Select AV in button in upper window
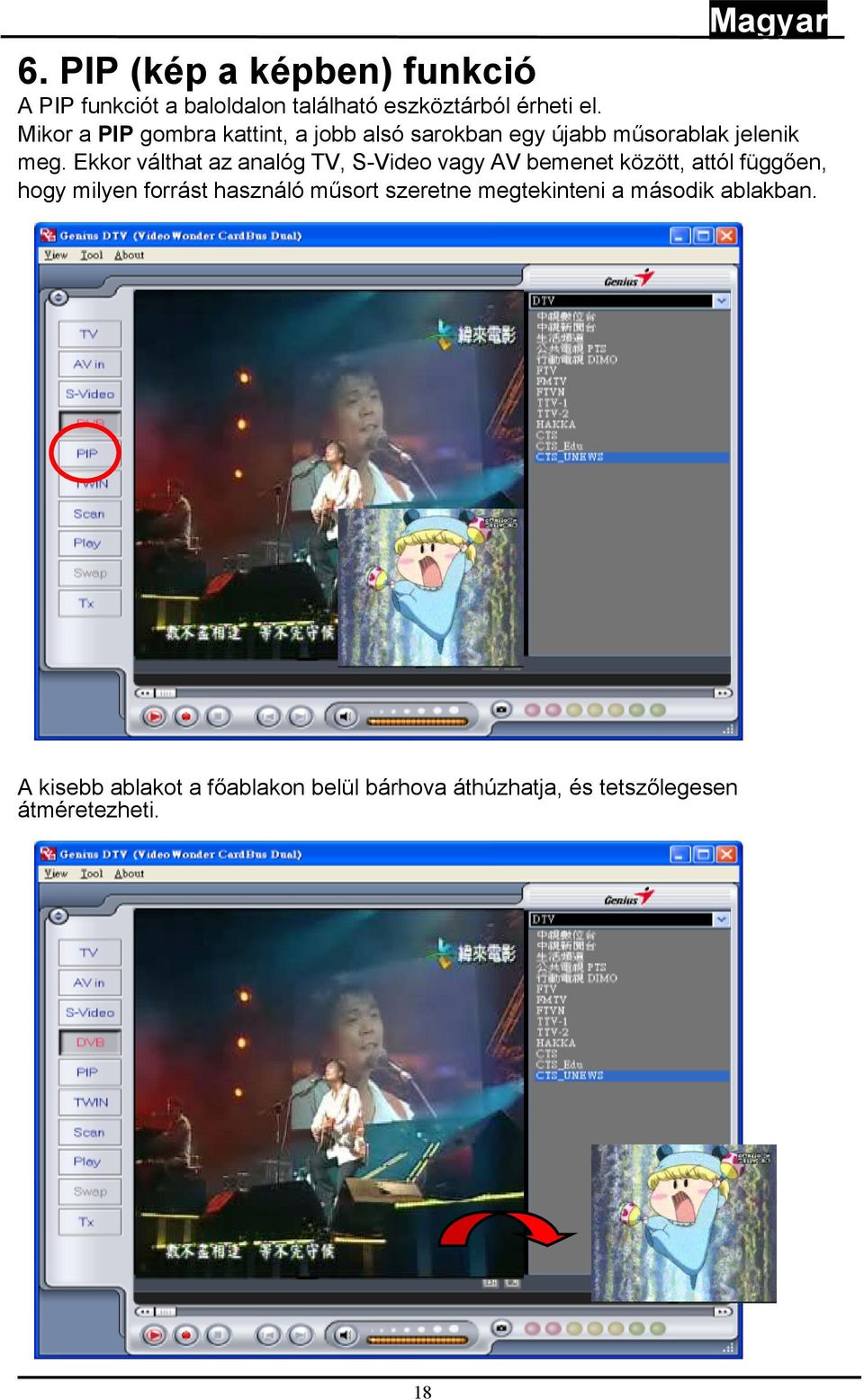The width and height of the screenshot is (864, 1400). [89, 364]
